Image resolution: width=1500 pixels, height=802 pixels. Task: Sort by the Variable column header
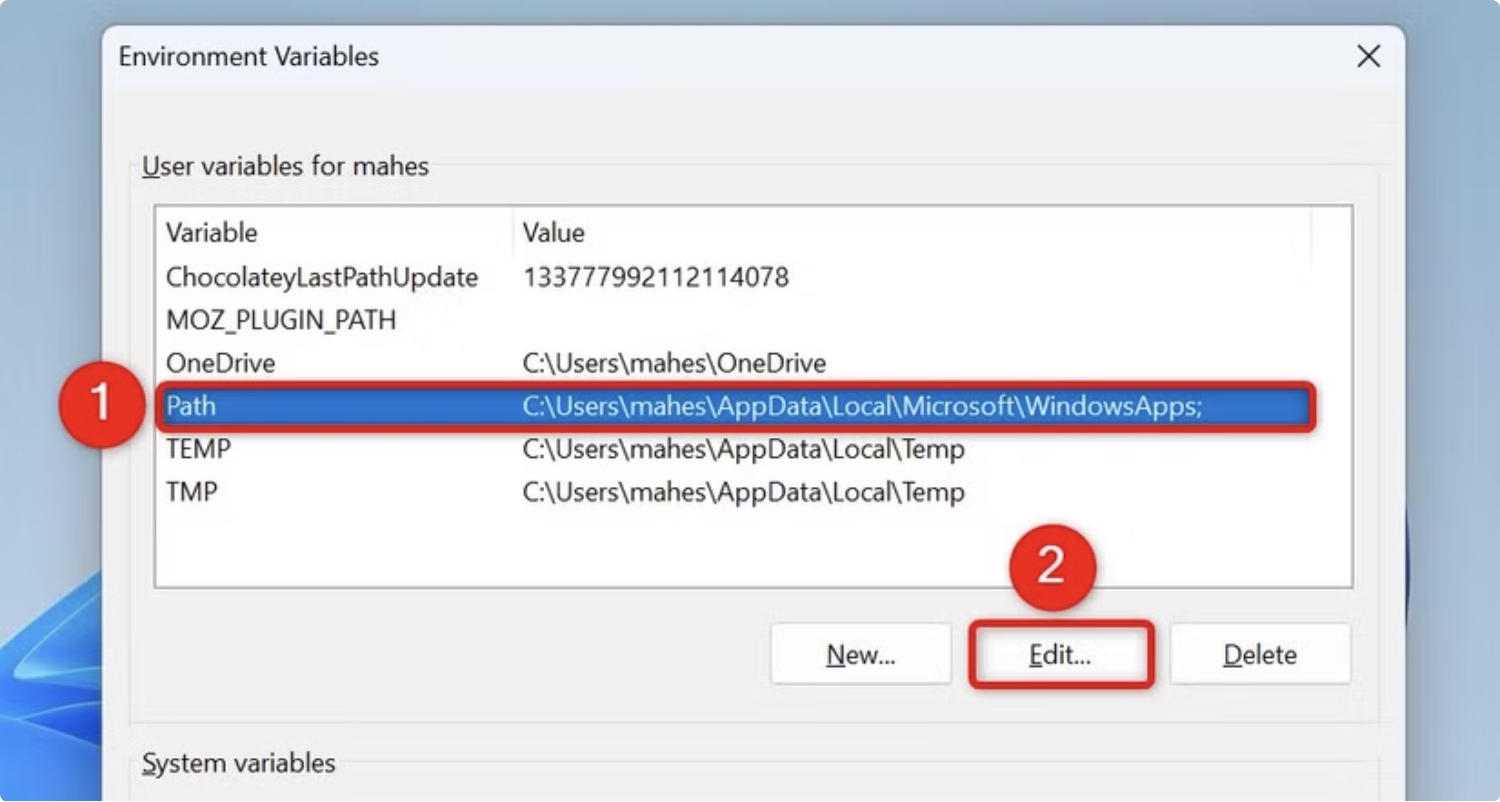[212, 233]
